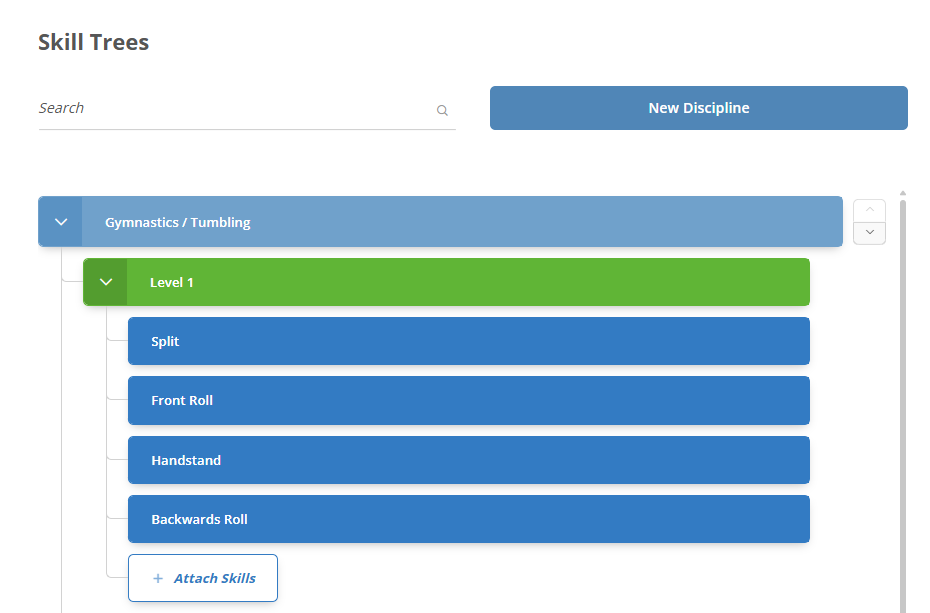Select the Front Roll skill
This screenshot has height=613, width=930.
[469, 400]
